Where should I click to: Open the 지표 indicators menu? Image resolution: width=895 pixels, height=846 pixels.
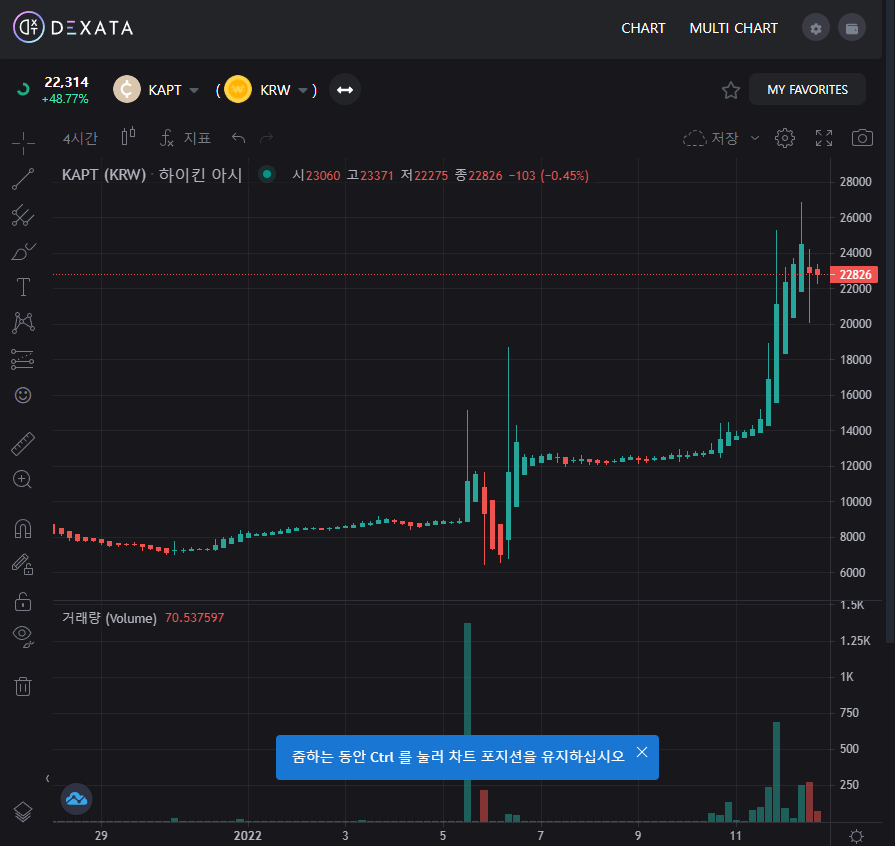186,138
